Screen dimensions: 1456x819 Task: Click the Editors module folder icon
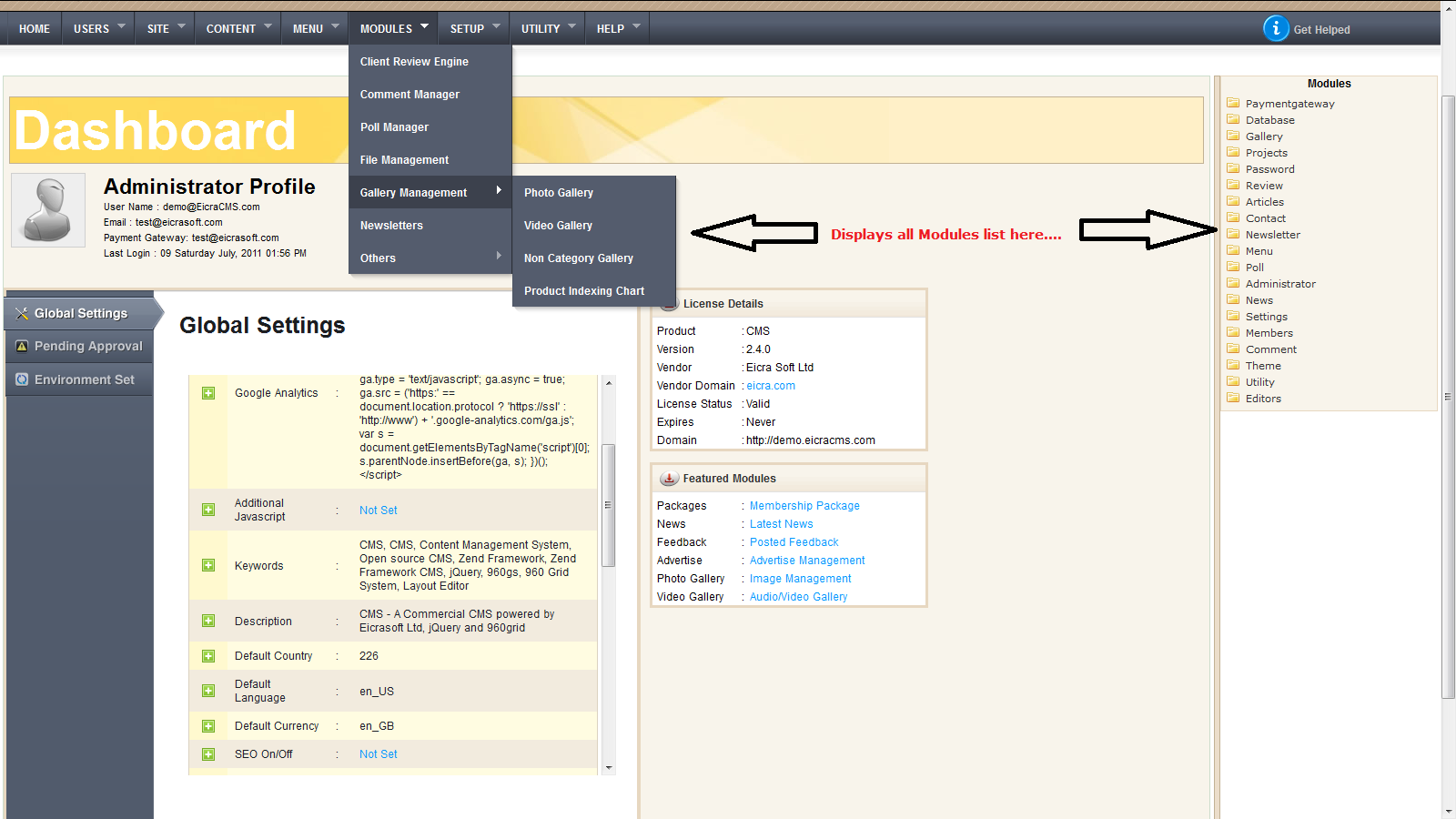click(x=1233, y=398)
